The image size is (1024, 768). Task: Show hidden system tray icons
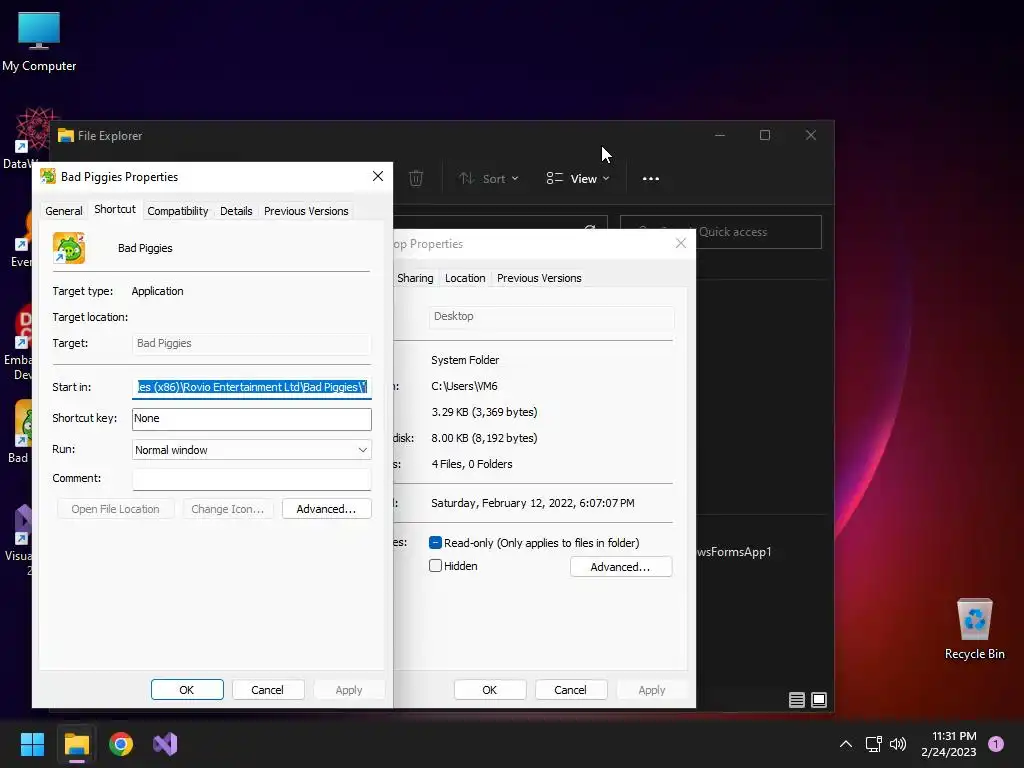(x=846, y=744)
